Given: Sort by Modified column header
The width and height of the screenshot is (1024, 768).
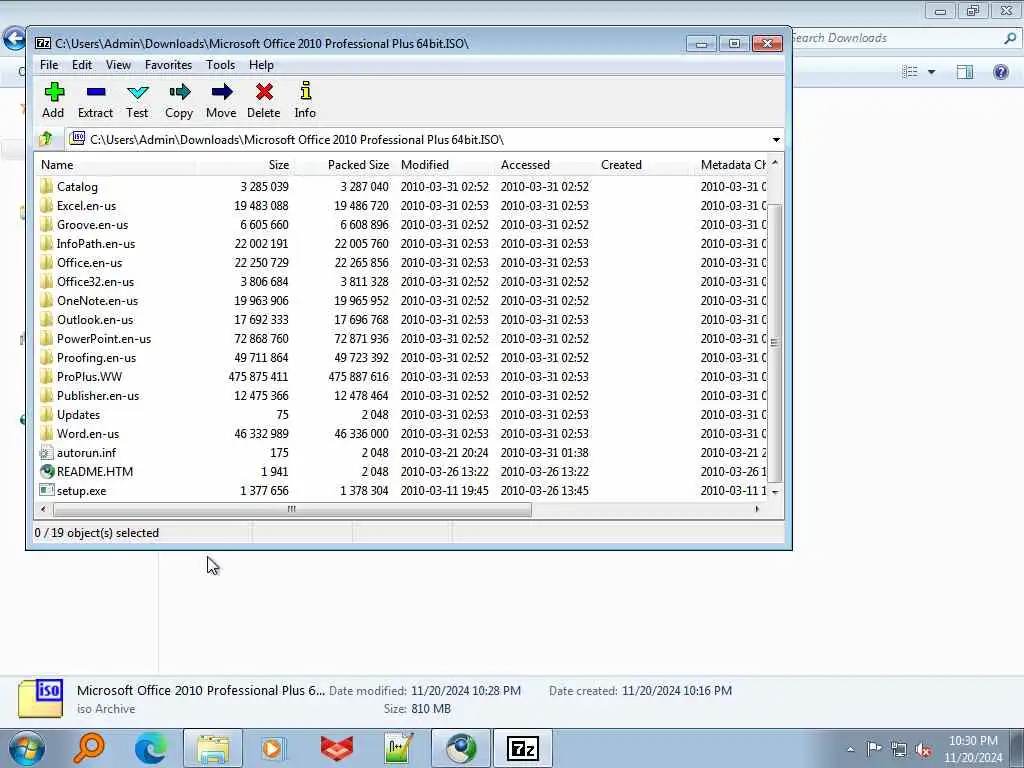Looking at the screenshot, I should pyautogui.click(x=445, y=165).
